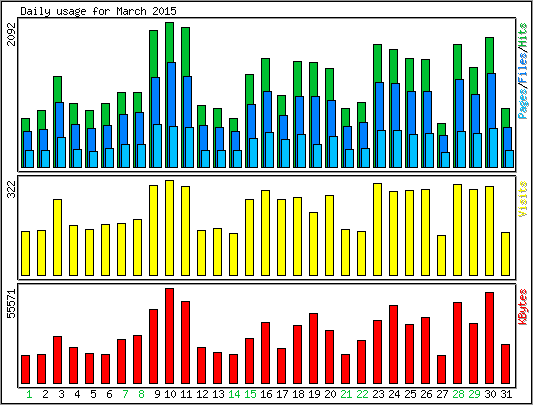Select day label '17' on the x-axis
The width and height of the screenshot is (533, 405).
point(282,394)
